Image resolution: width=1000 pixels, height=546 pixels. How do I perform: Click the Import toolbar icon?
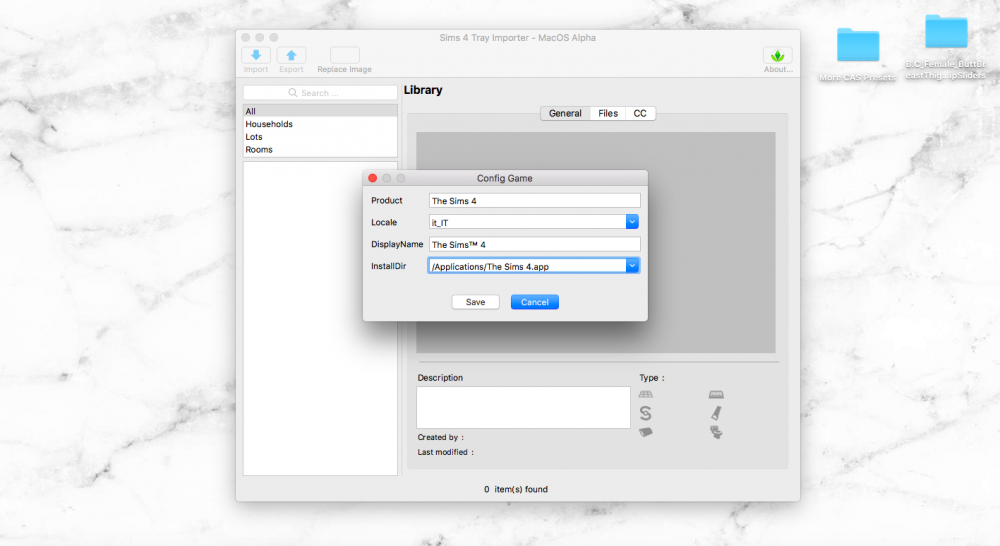pyautogui.click(x=256, y=55)
